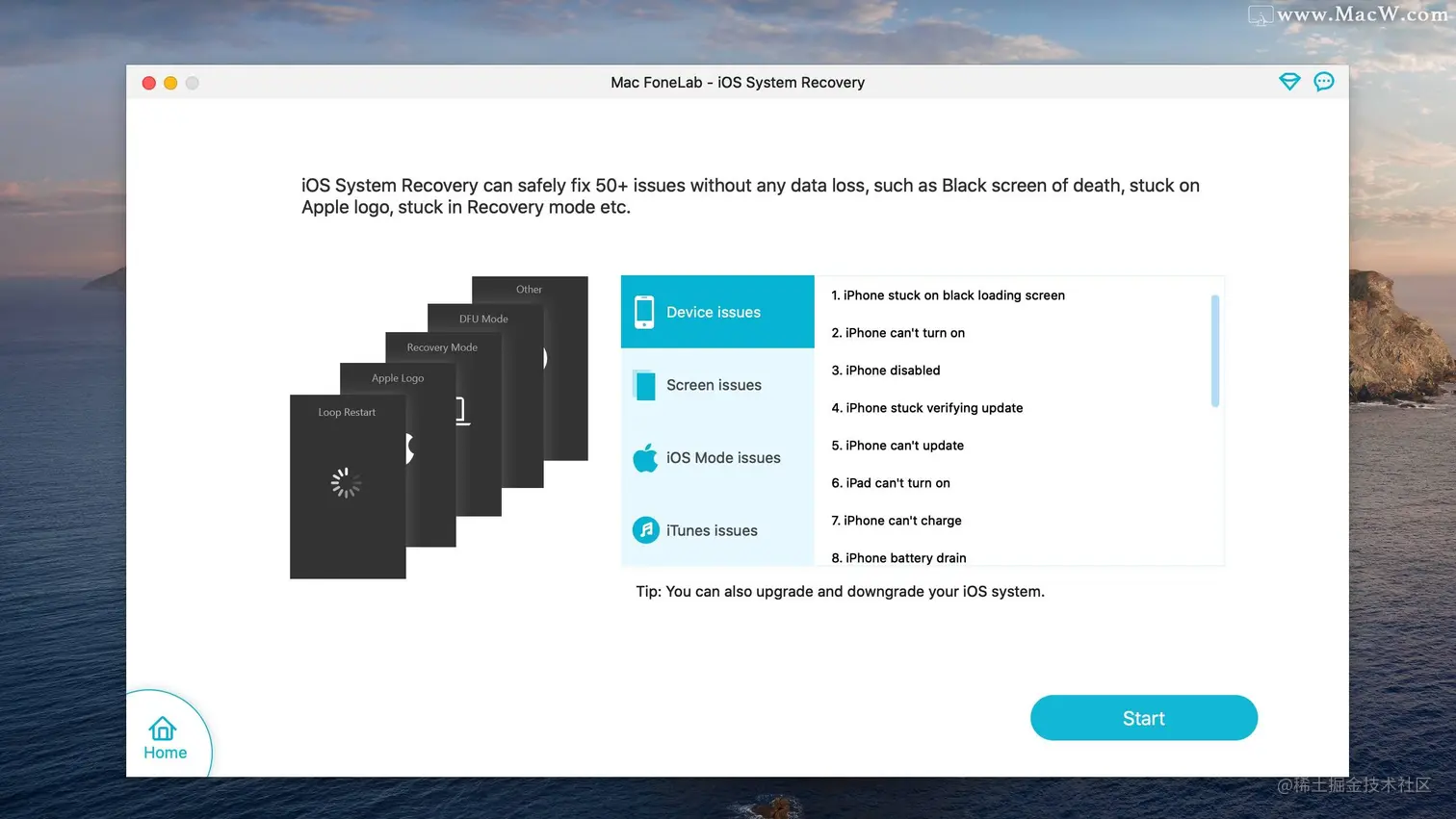The width and height of the screenshot is (1456, 819).
Task: Click the house icon above Home
Action: (x=163, y=729)
